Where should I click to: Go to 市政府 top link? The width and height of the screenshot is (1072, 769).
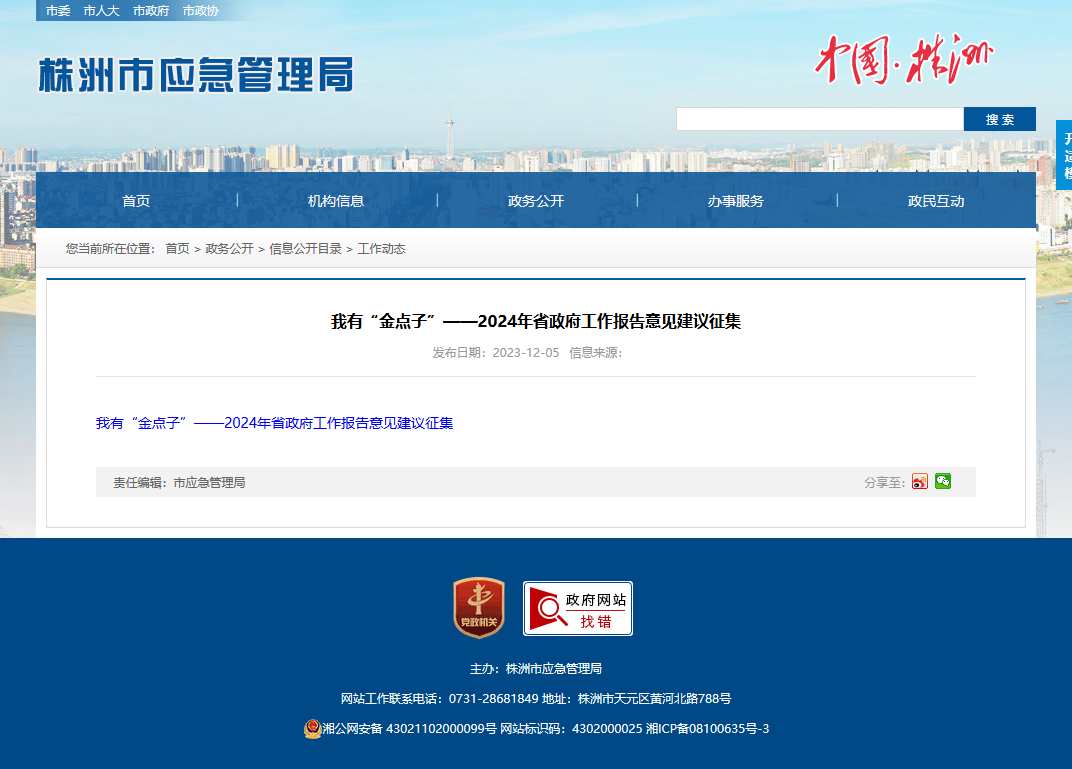(151, 11)
